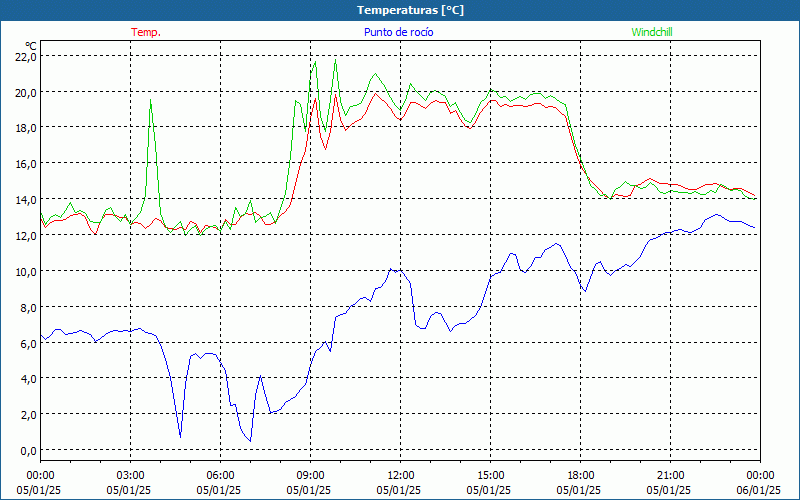Click the '18:00' time axis label
This screenshot has height=500, width=800.
coord(581,476)
